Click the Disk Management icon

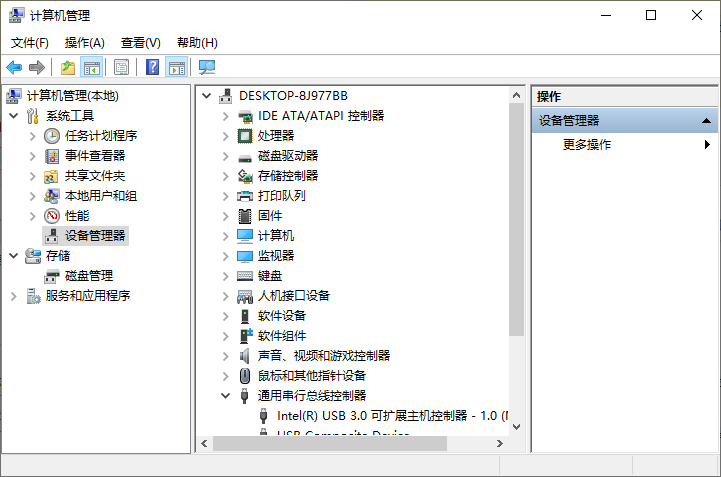click(x=52, y=276)
